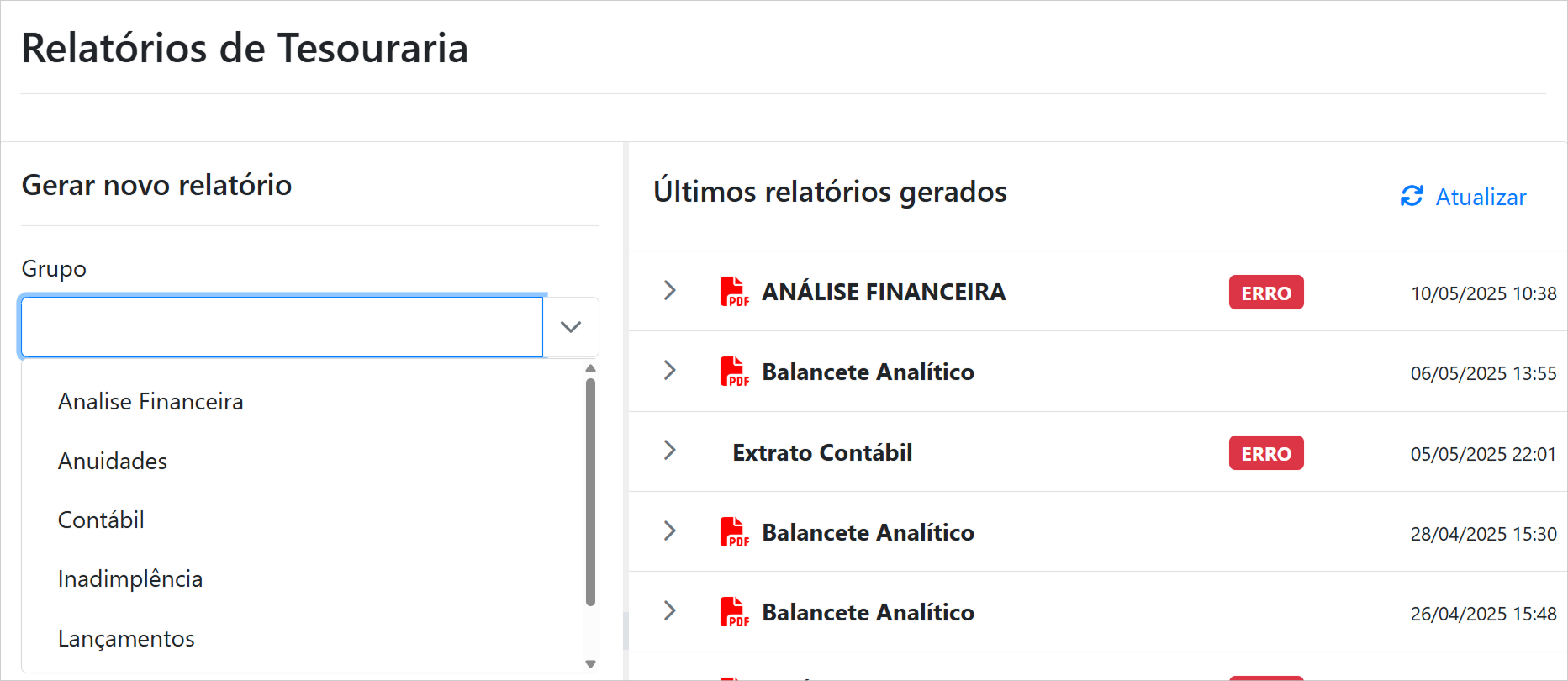Viewport: 1568px width, 681px height.
Task: Choose Lançamentos in the Grupo dropdown list
Action: (x=126, y=639)
